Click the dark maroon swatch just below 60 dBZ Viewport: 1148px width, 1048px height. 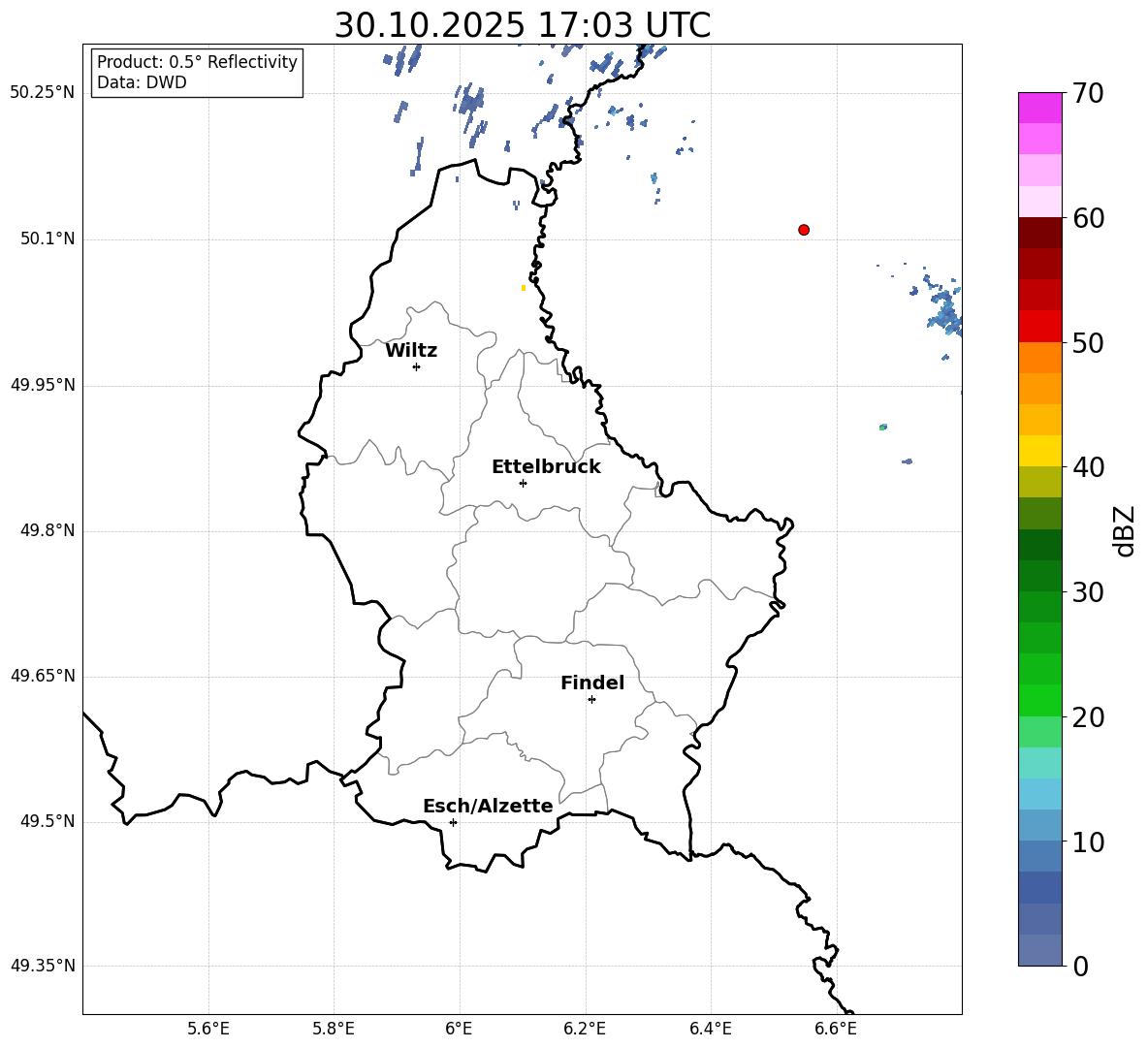1040,233
